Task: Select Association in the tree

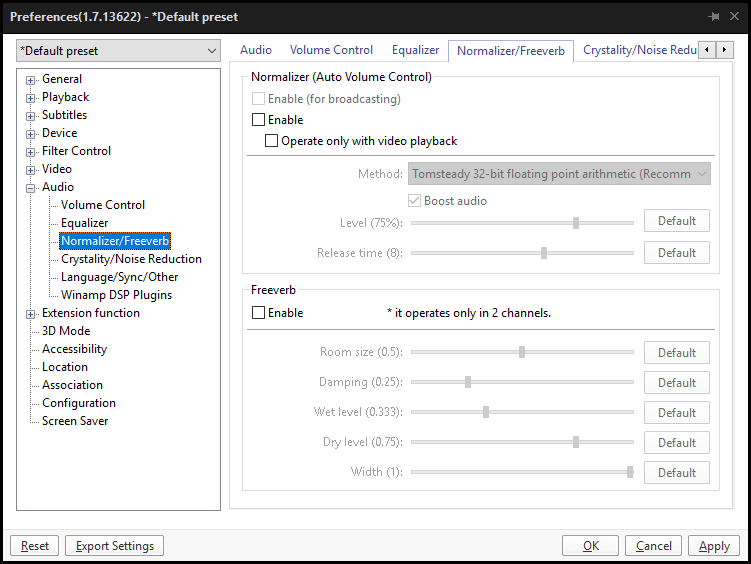Action: click(x=72, y=385)
